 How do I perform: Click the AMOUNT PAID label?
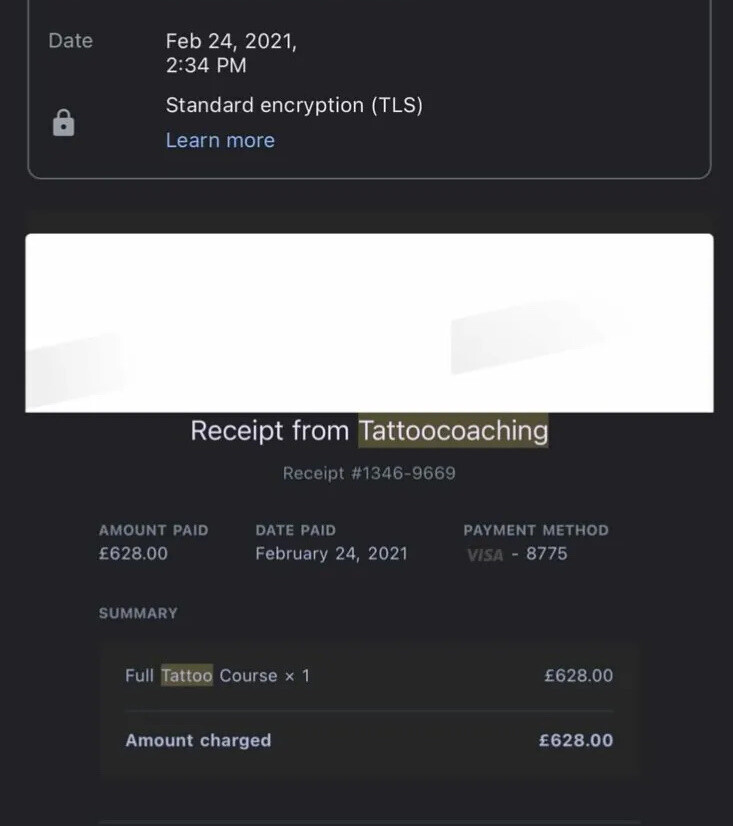coord(153,530)
